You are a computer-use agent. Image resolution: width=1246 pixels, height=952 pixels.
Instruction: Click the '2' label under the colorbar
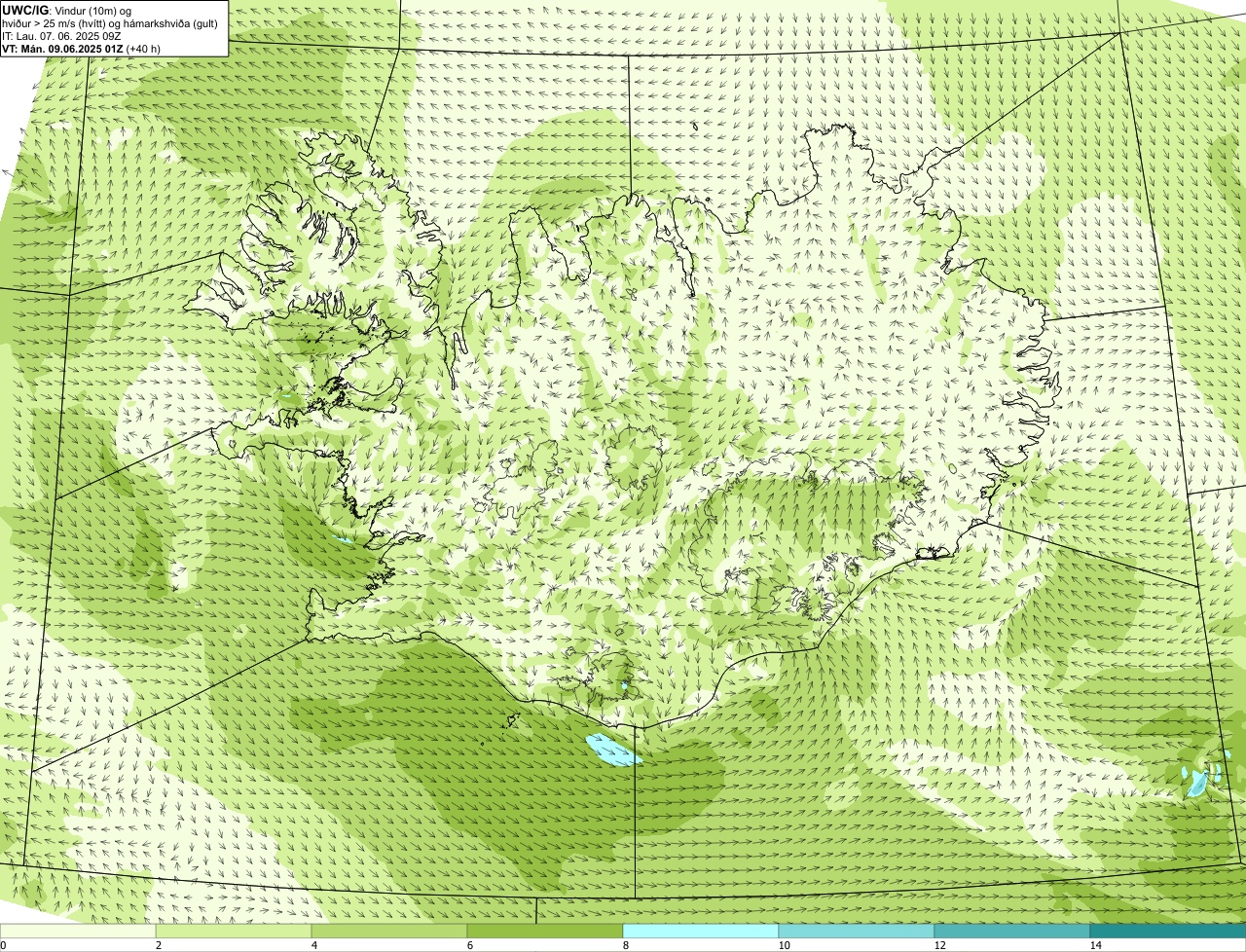[159, 945]
